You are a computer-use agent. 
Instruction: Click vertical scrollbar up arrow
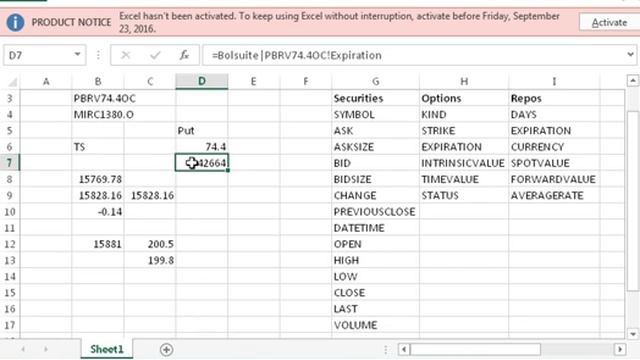[x=633, y=81]
